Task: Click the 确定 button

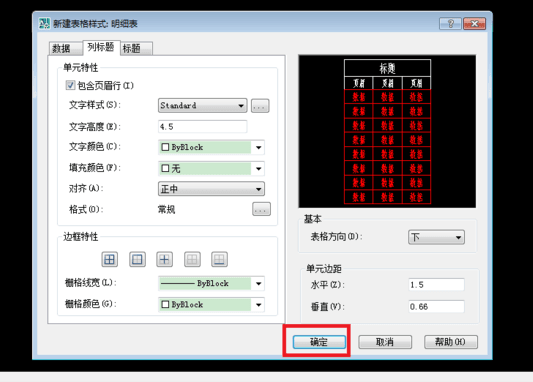Action: 319,342
